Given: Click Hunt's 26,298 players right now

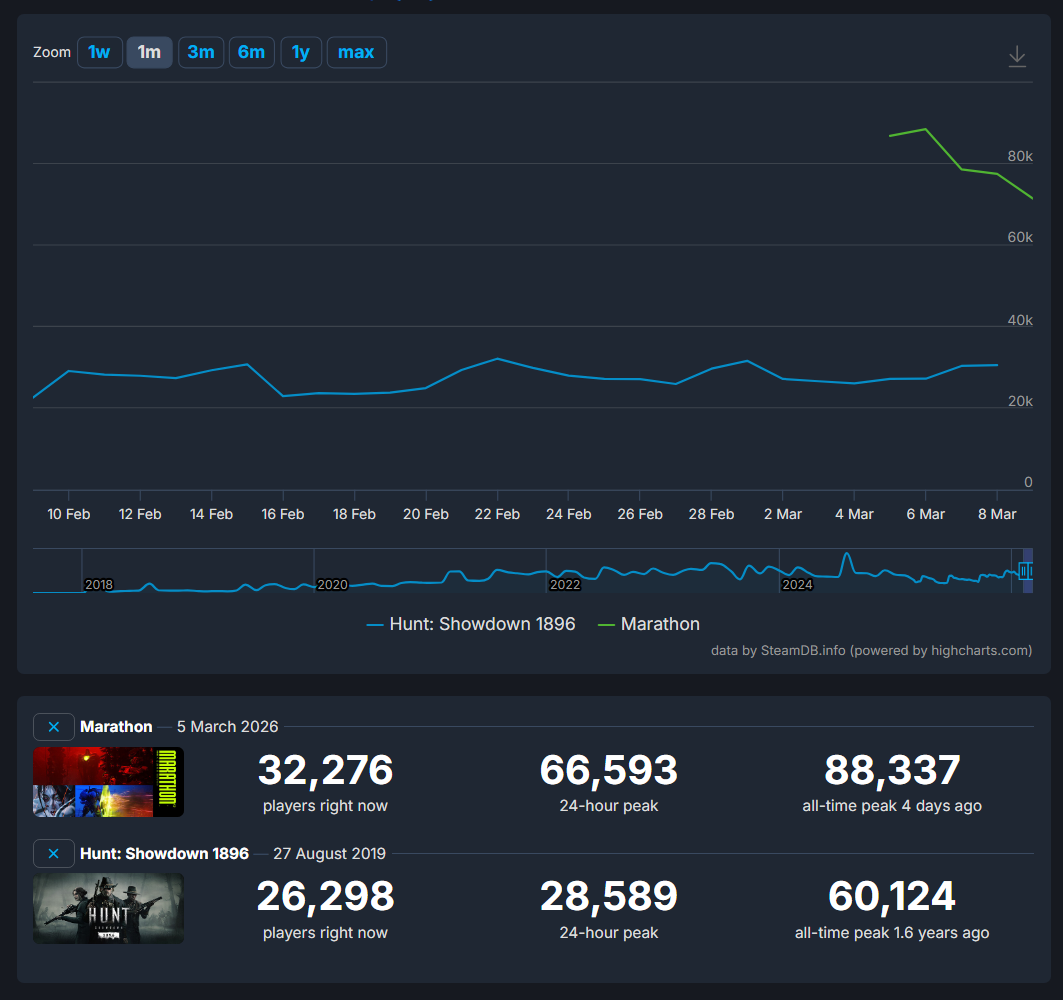Looking at the screenshot, I should 325,896.
